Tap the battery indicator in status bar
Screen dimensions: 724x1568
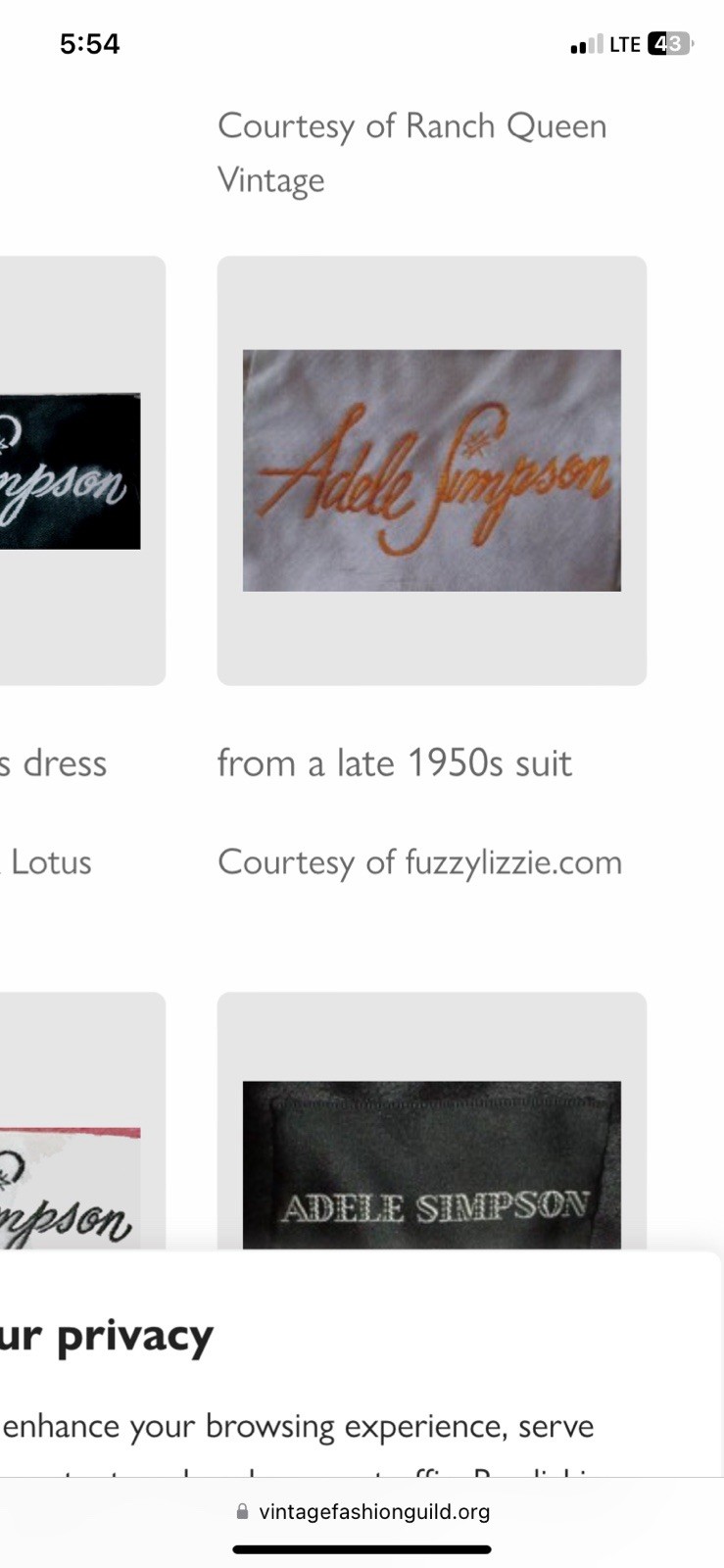click(x=670, y=44)
